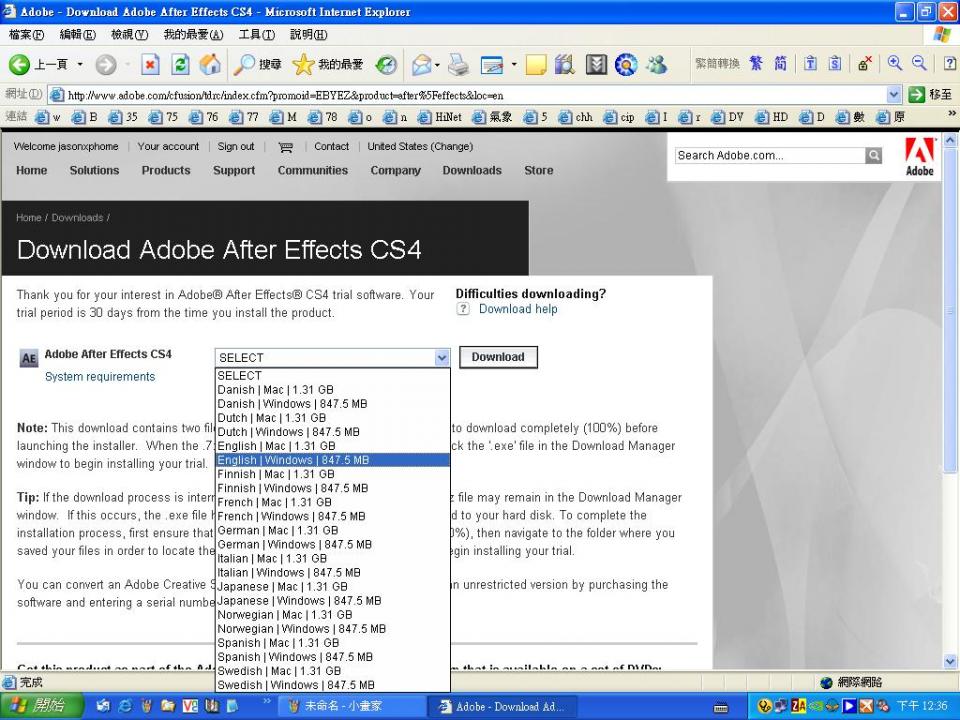
Task: Open the chh favorite in Links bar
Action: [576, 117]
